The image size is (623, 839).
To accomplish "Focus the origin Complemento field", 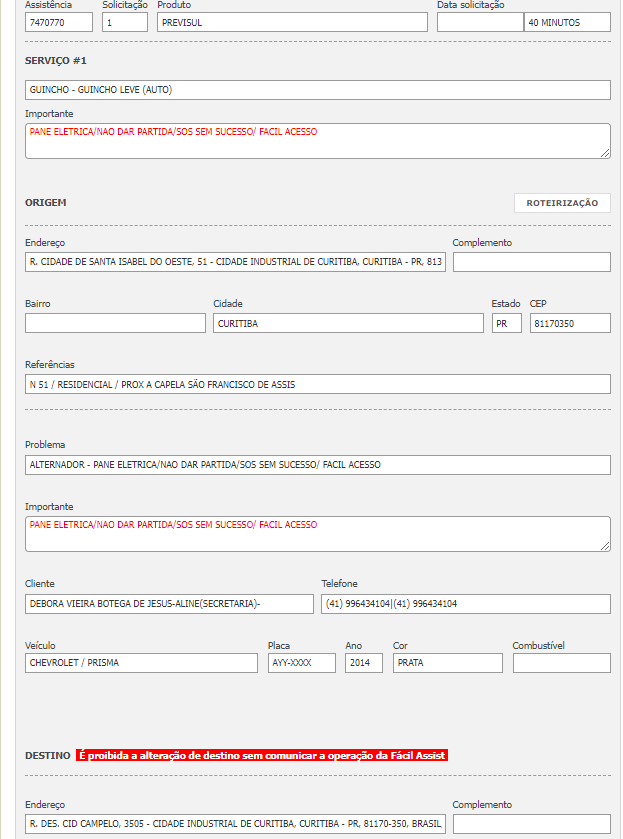I will tap(531, 262).
